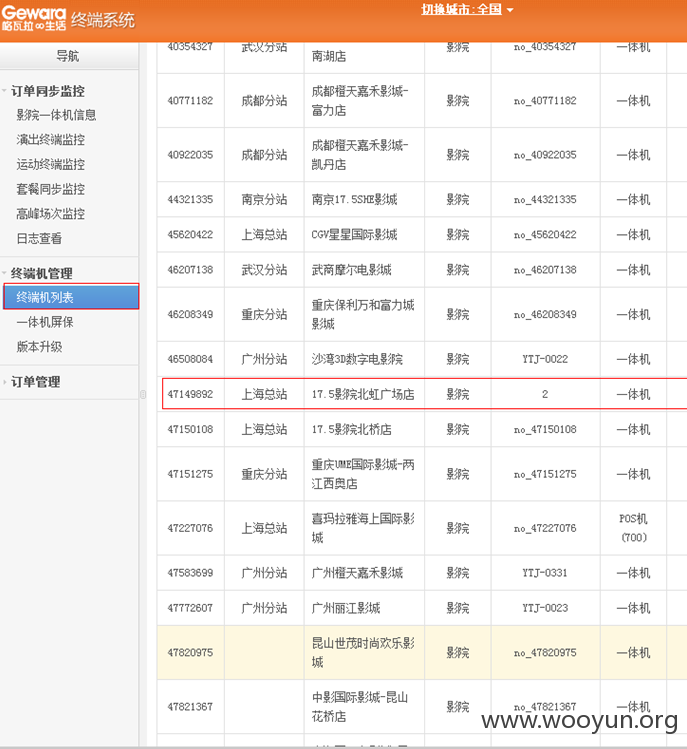
Task: Select 终端机列表 in sidebar
Action: click(x=71, y=297)
